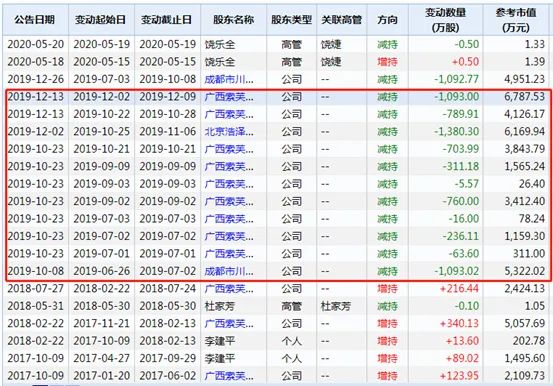Screen dimensions: 553x386
Task: Open 广西索芙 link in the -1,093.00 row
Action: [229, 97]
